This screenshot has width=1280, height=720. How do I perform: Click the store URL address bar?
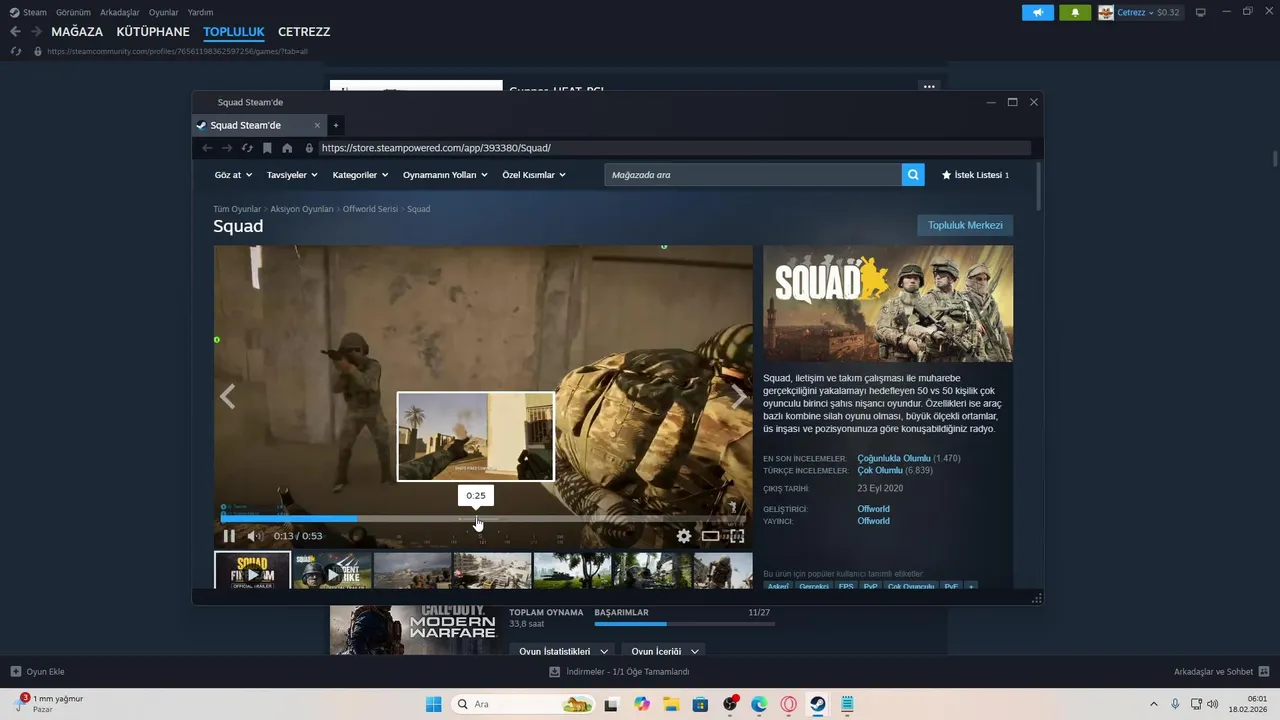675,148
